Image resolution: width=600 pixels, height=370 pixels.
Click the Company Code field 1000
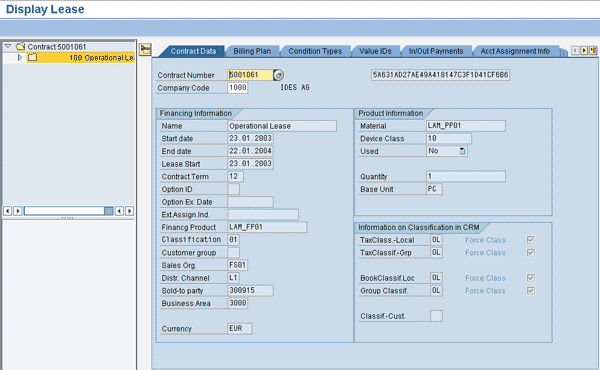(x=238, y=88)
